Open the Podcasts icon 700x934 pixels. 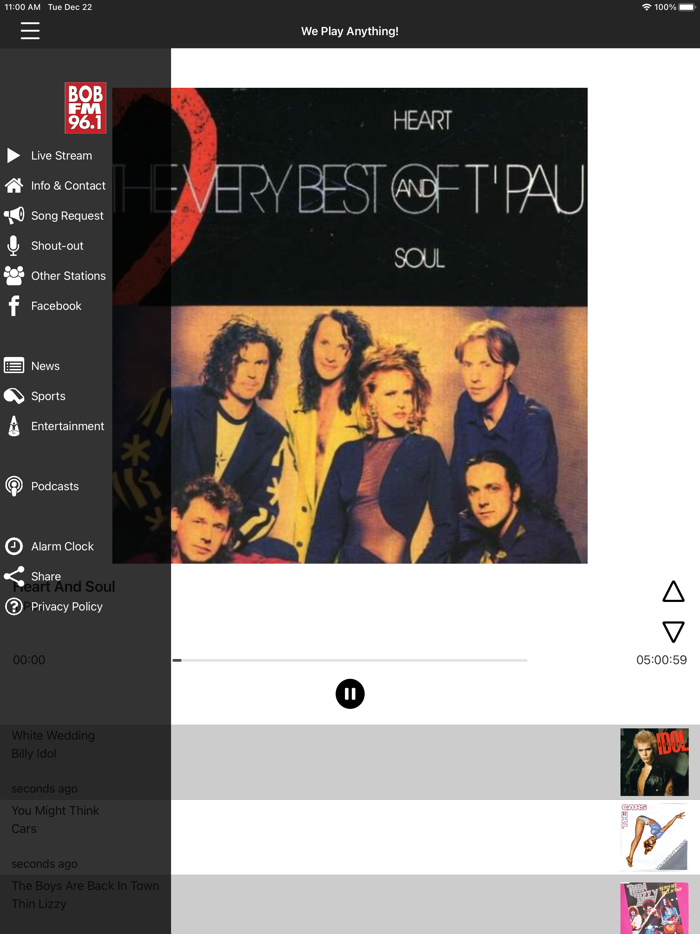click(14, 486)
